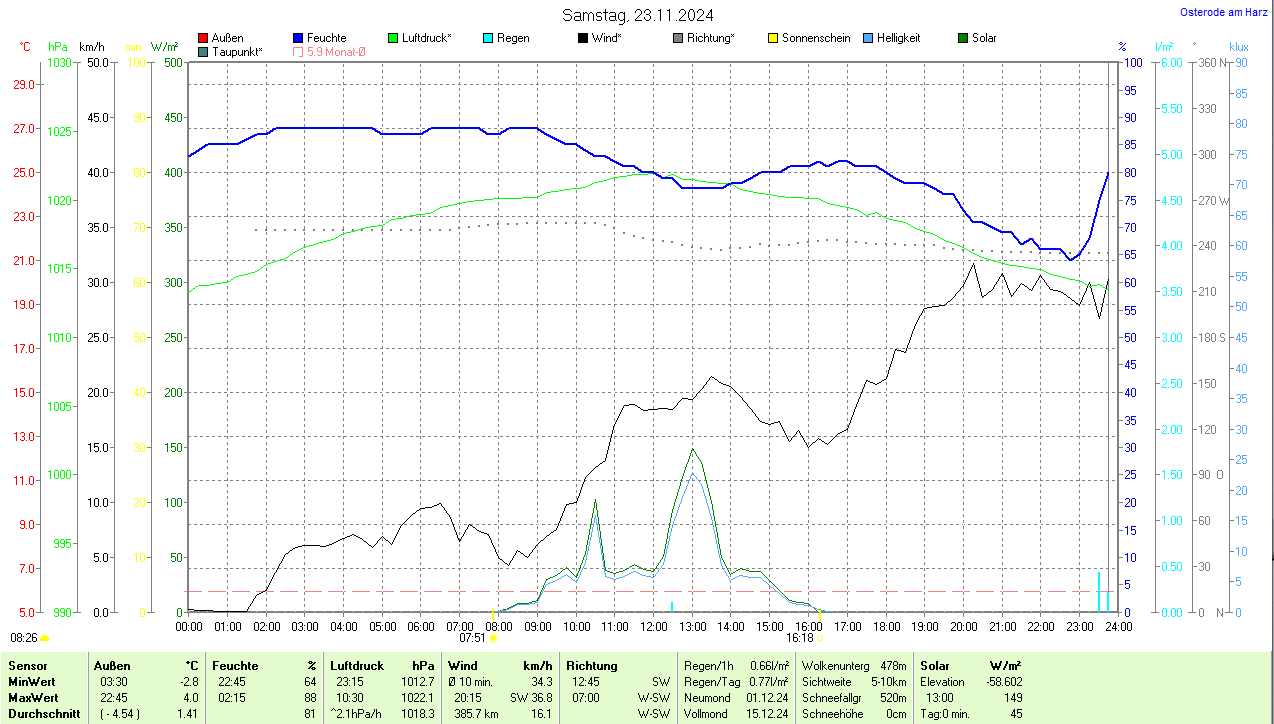Click the 12:00 tick on time axis
The width and height of the screenshot is (1274, 724).
653,626
